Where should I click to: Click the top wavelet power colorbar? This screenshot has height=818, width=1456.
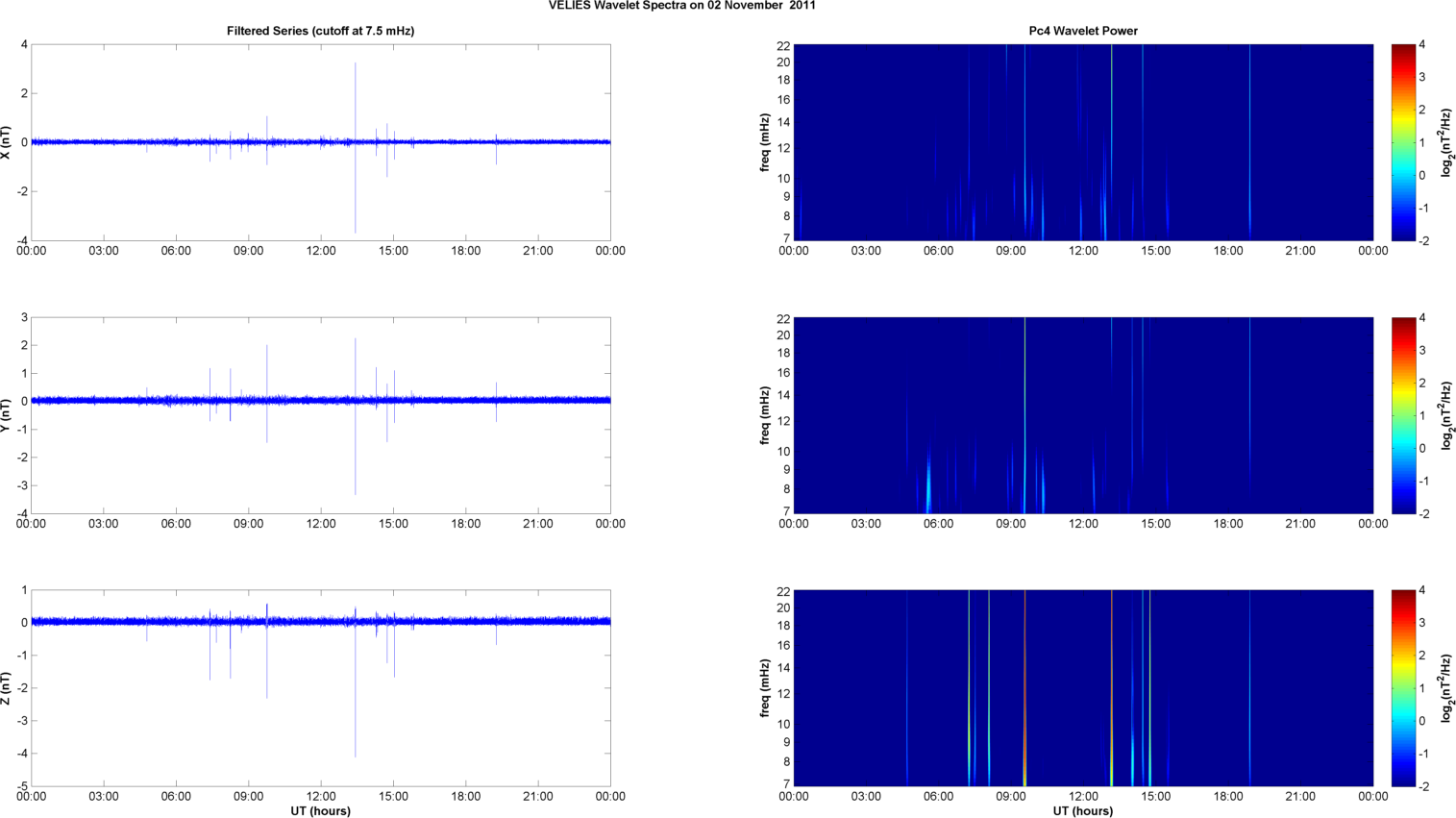[x=1403, y=142]
